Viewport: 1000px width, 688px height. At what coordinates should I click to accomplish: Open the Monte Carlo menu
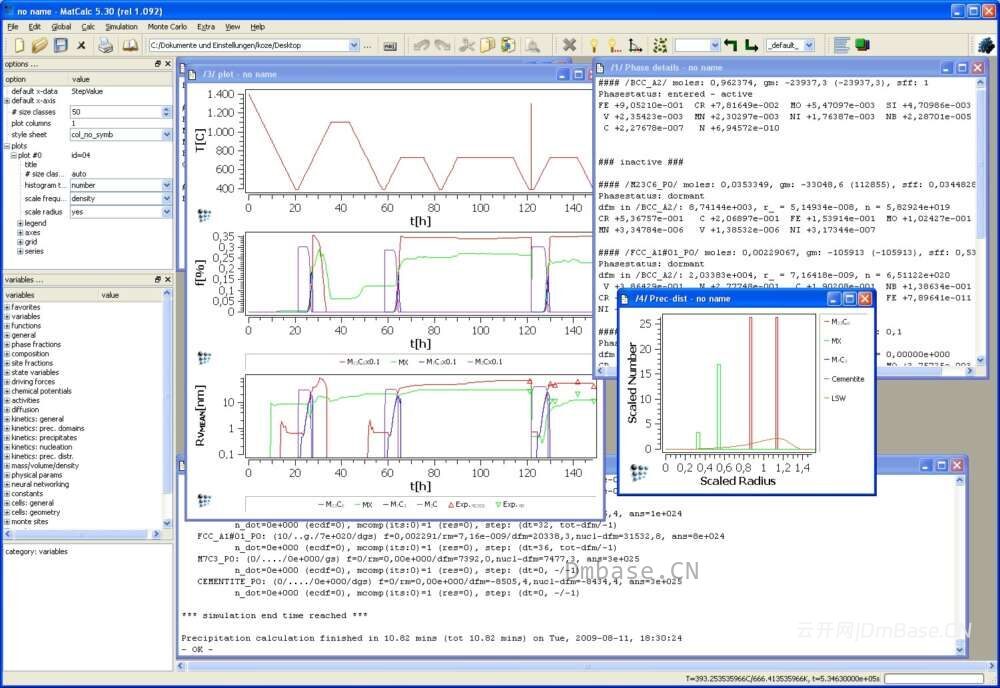click(x=167, y=27)
